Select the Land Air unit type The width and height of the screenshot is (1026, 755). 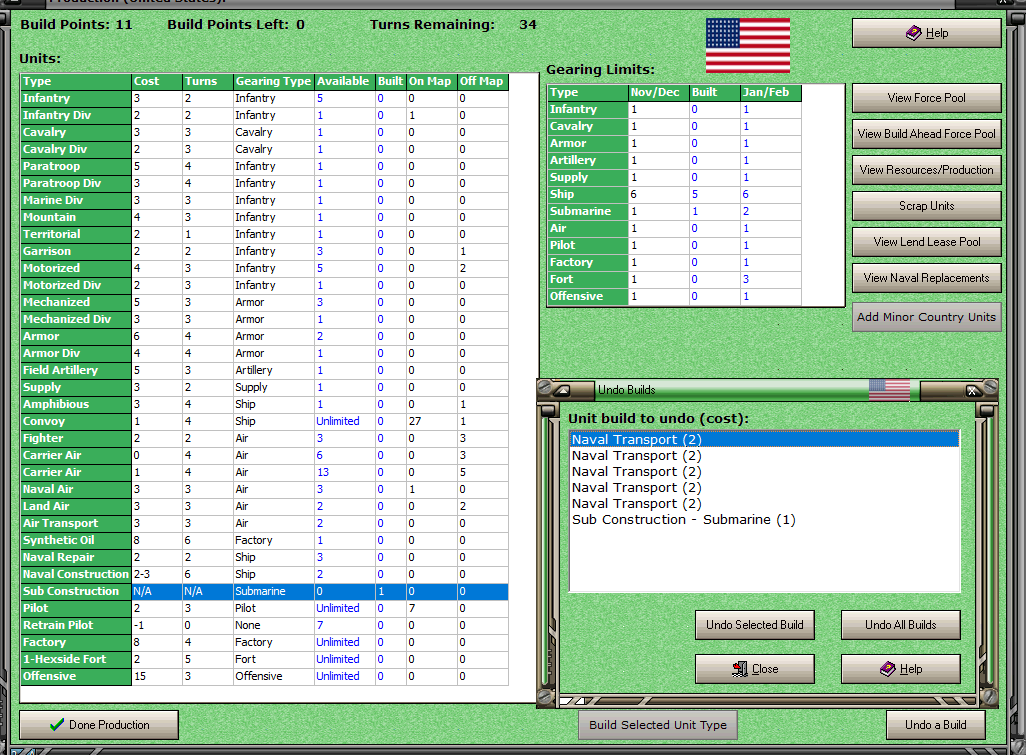coord(76,506)
